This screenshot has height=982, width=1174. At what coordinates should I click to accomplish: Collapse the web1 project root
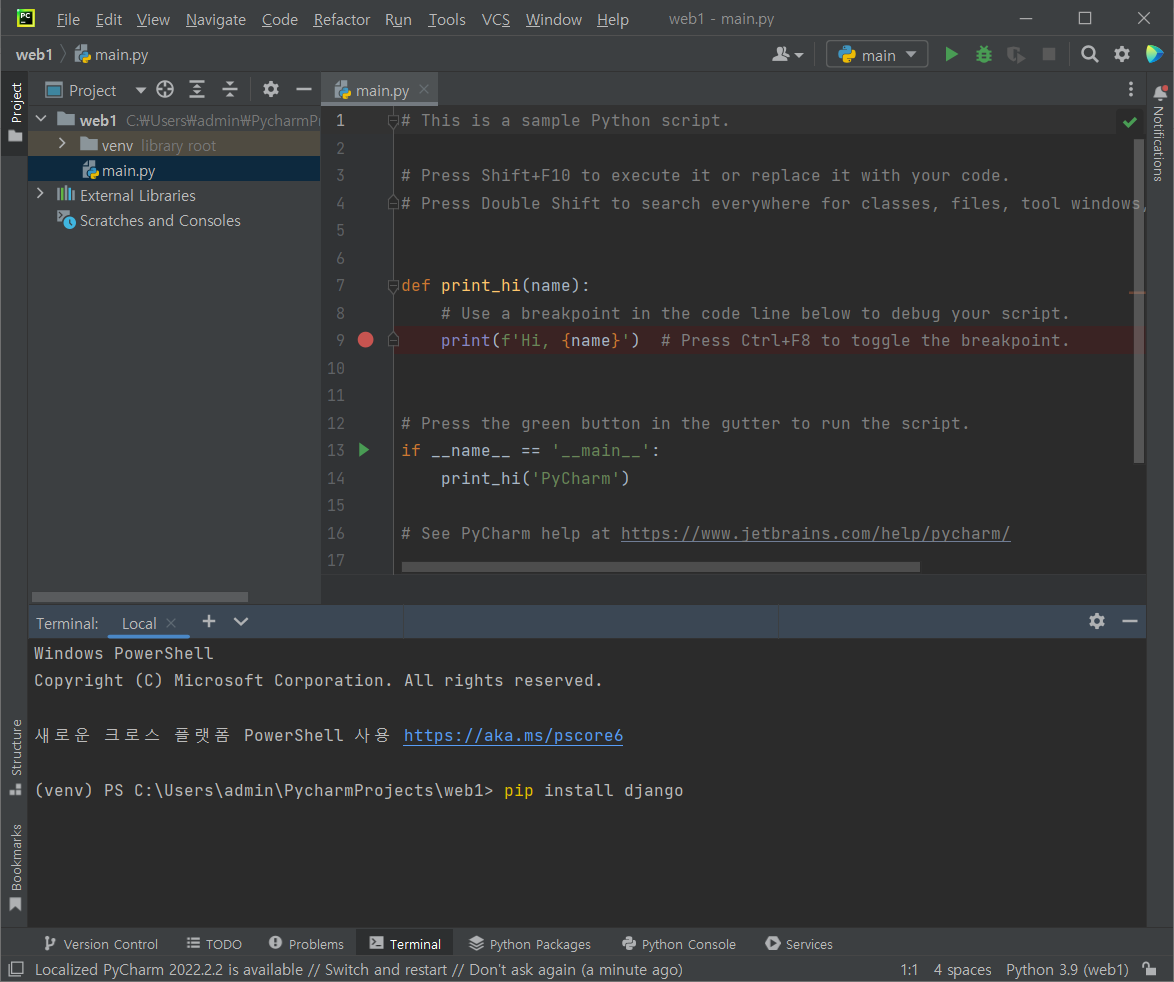tap(41, 119)
